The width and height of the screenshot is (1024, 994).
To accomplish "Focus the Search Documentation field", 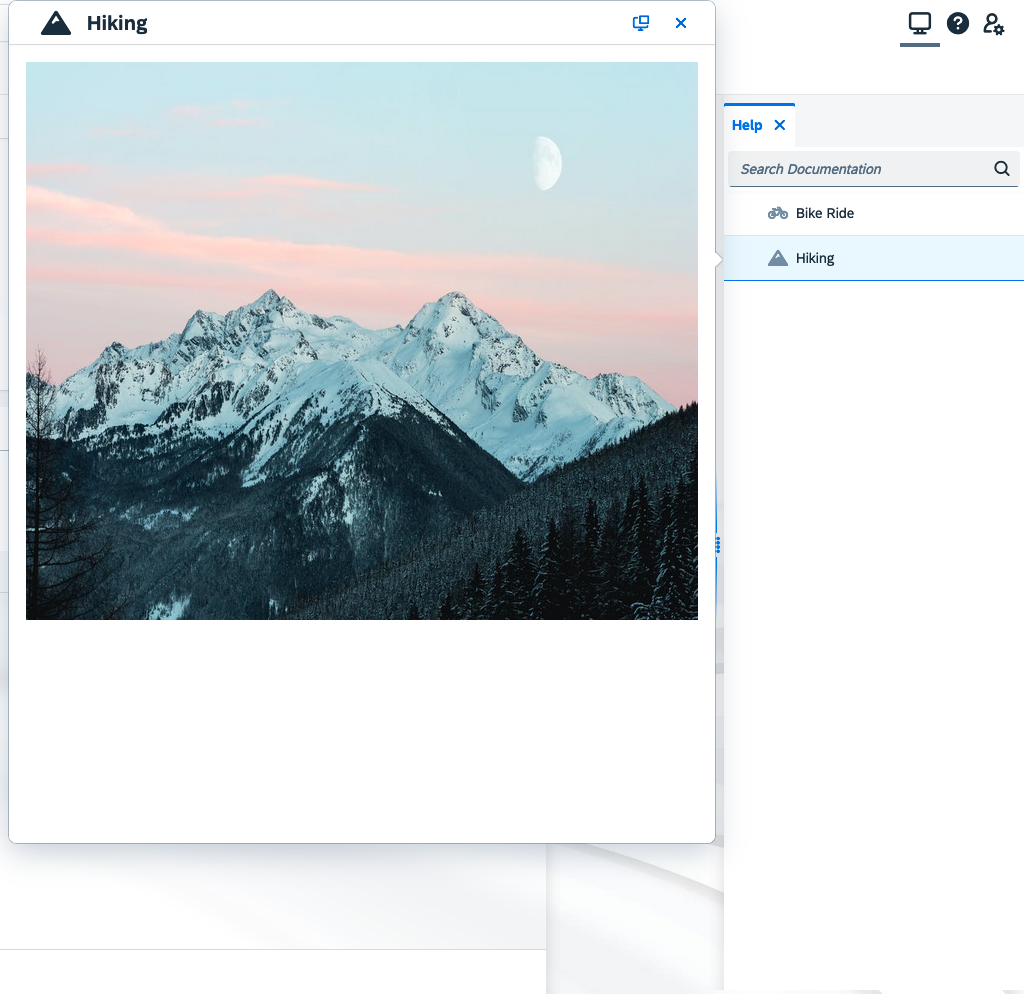I will (x=860, y=169).
